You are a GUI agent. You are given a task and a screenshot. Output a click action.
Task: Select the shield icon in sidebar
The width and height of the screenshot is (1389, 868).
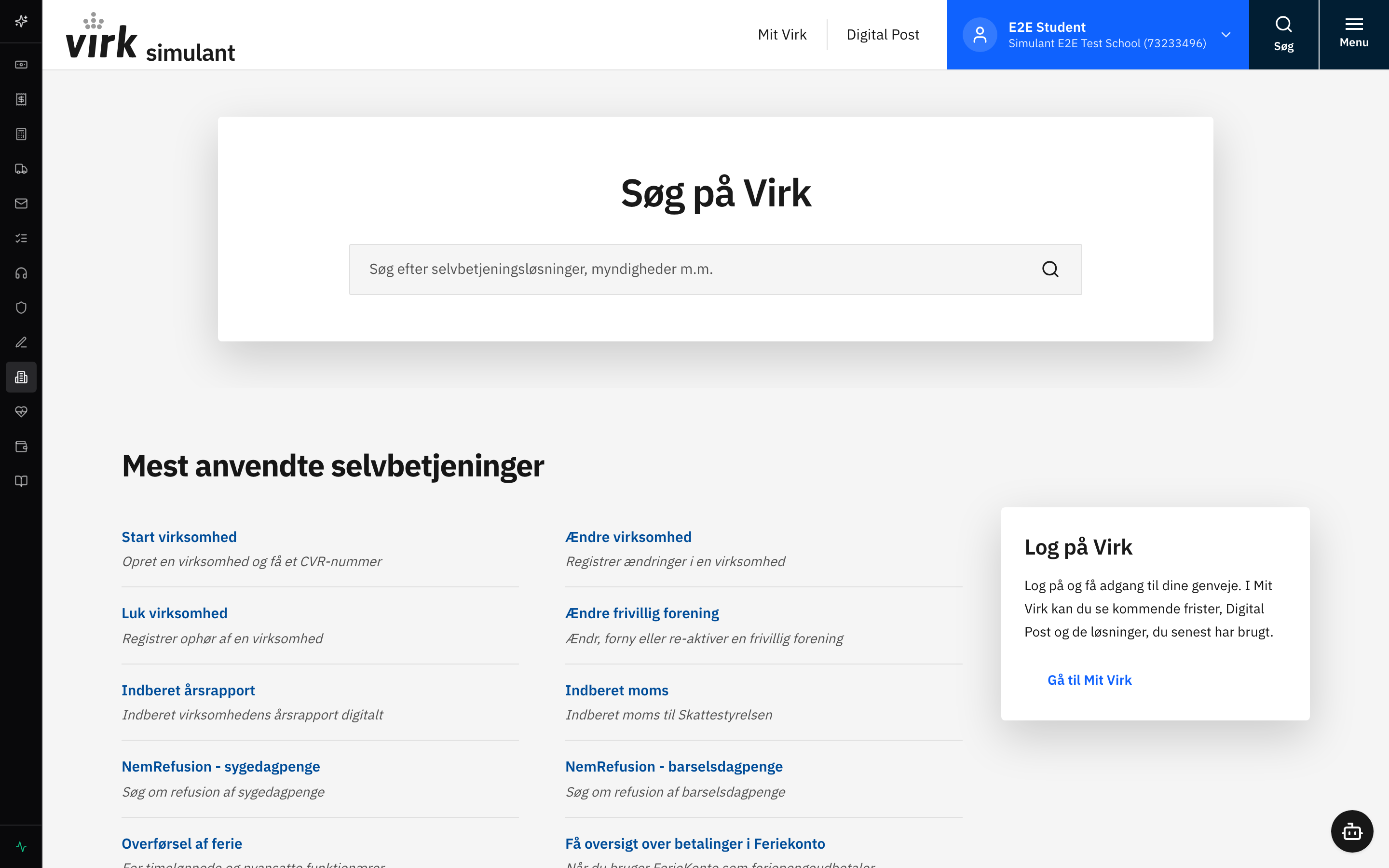[x=21, y=308]
